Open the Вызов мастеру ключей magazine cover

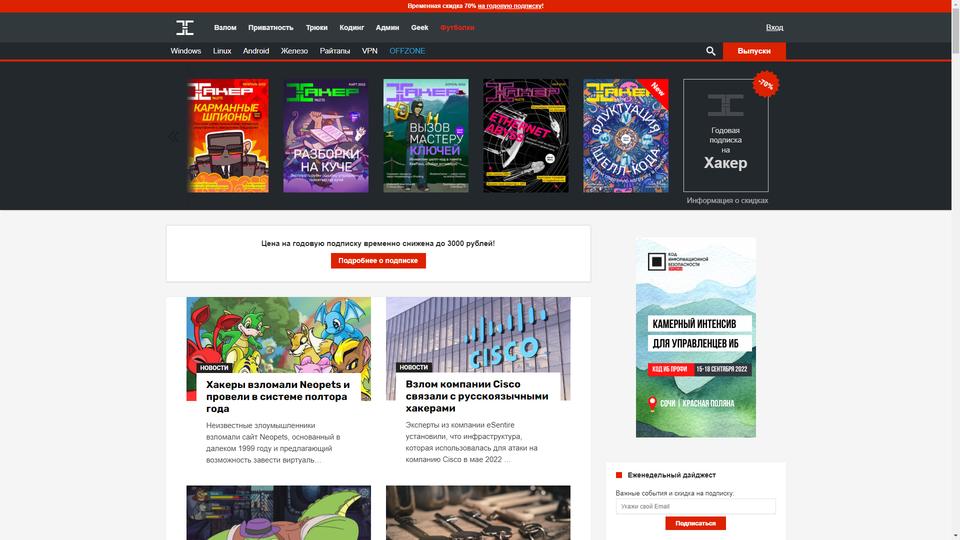coord(426,136)
